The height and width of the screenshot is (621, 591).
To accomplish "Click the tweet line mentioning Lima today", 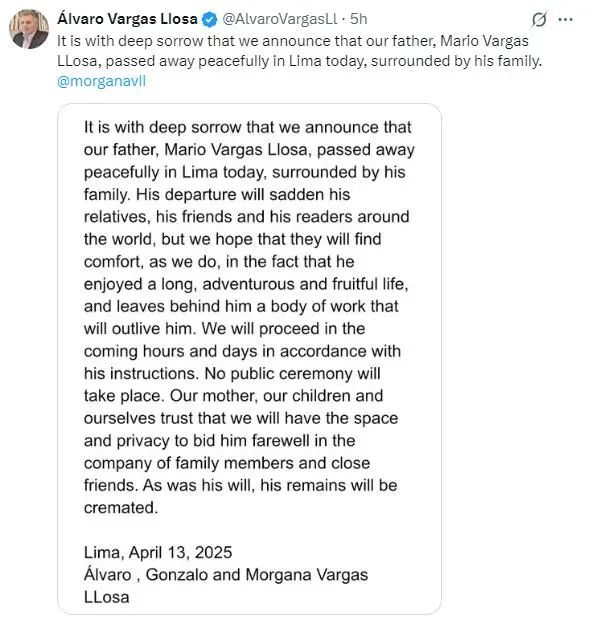I will pos(299,61).
